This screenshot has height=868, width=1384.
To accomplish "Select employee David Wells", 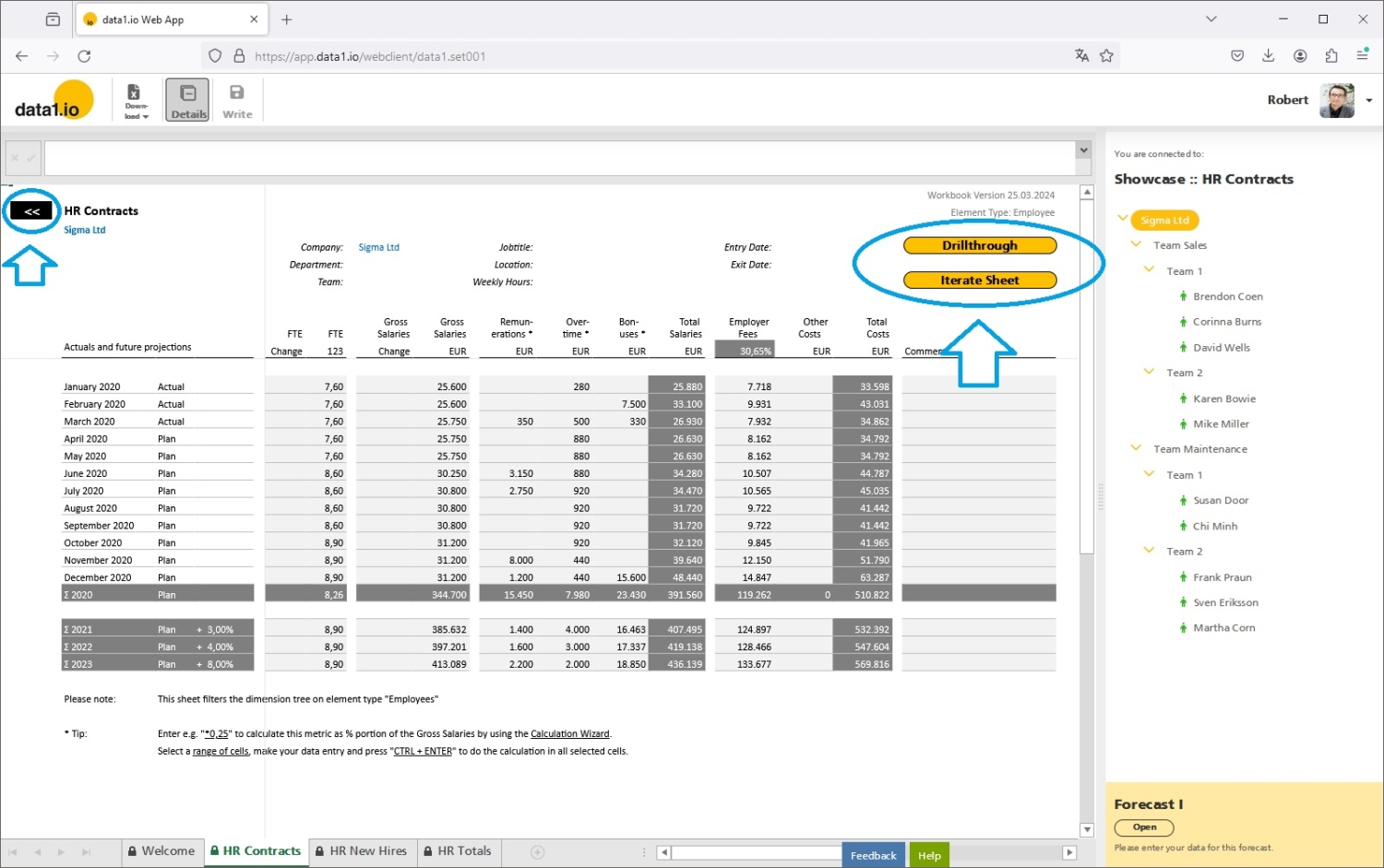I will point(1222,348).
